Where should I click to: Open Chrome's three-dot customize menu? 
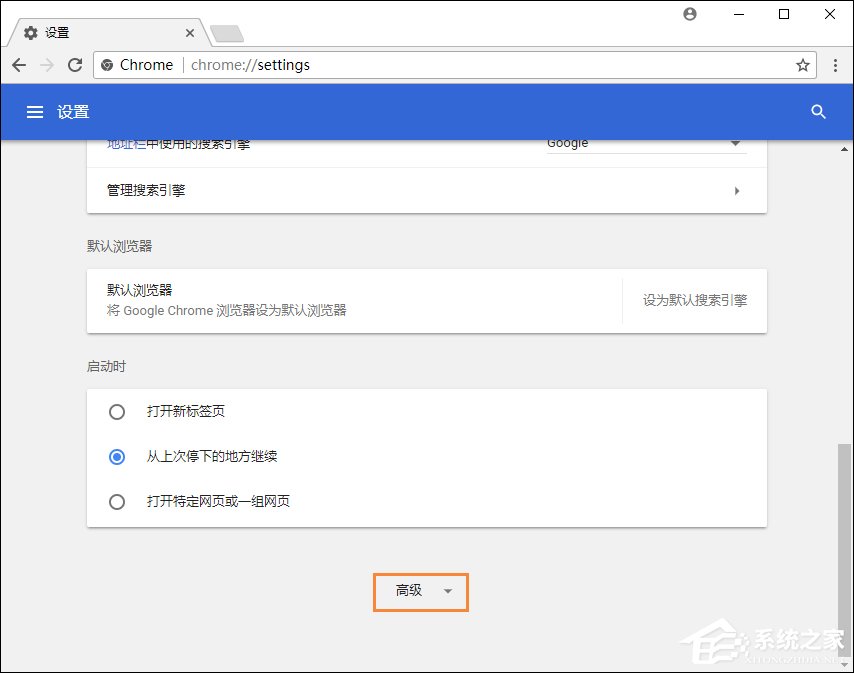tap(836, 65)
